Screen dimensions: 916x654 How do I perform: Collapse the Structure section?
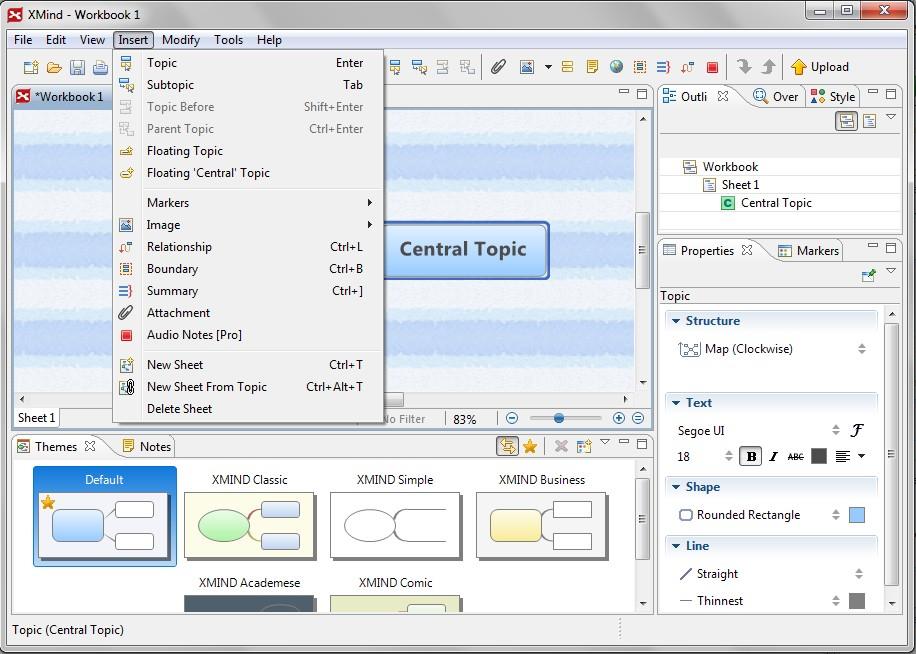[x=676, y=321]
